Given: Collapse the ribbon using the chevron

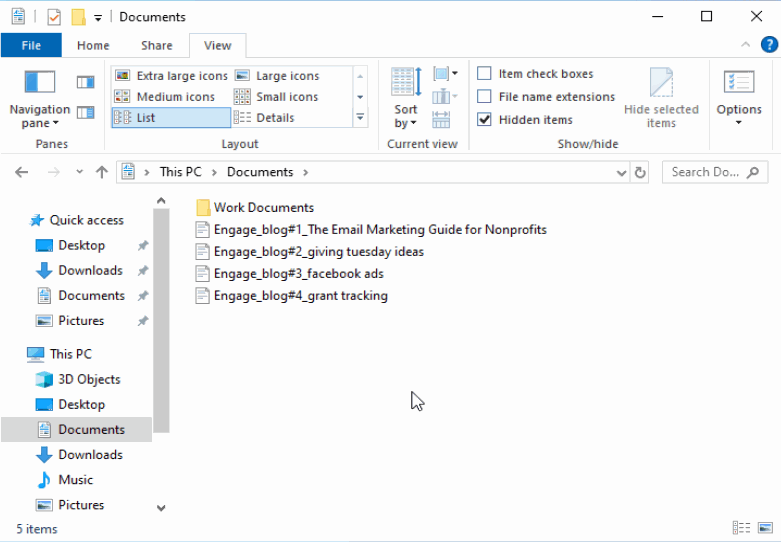Looking at the screenshot, I should [x=745, y=45].
